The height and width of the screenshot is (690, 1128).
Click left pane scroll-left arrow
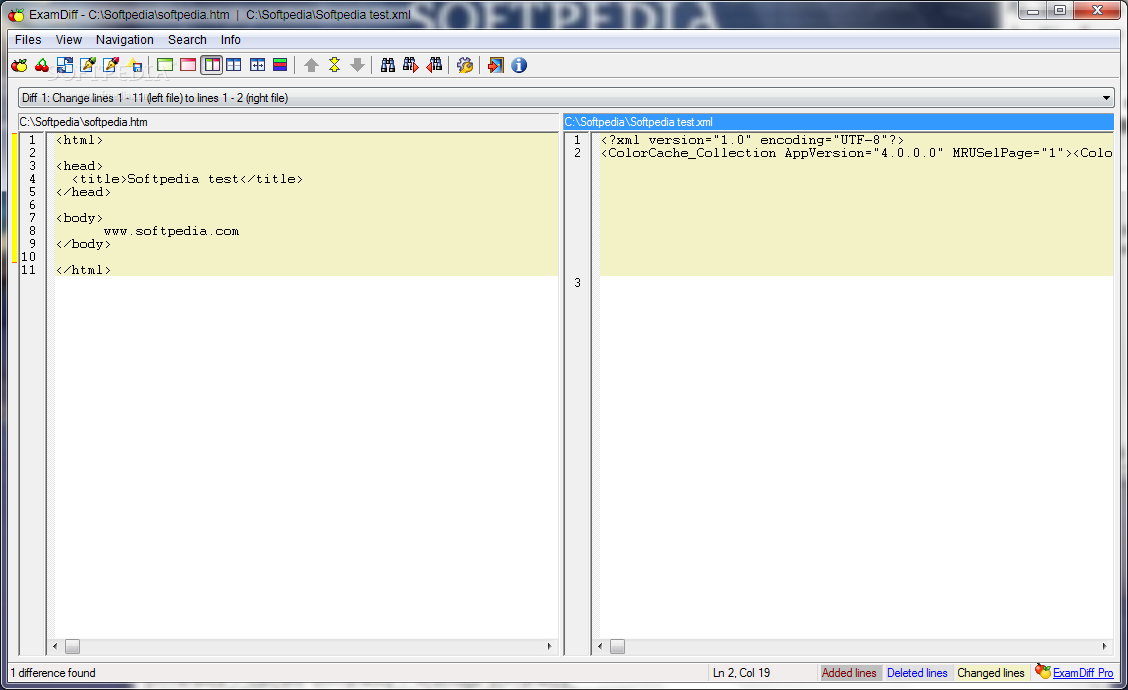pos(55,646)
